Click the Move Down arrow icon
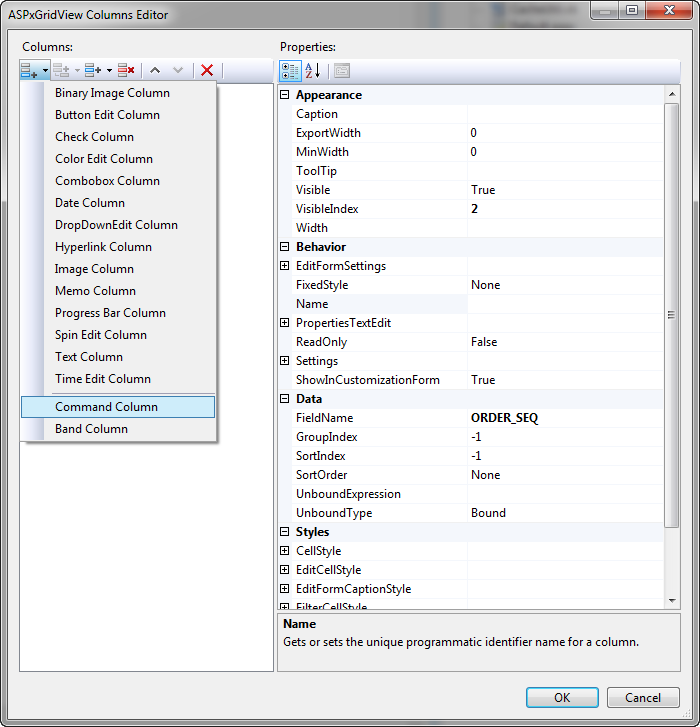 178,70
